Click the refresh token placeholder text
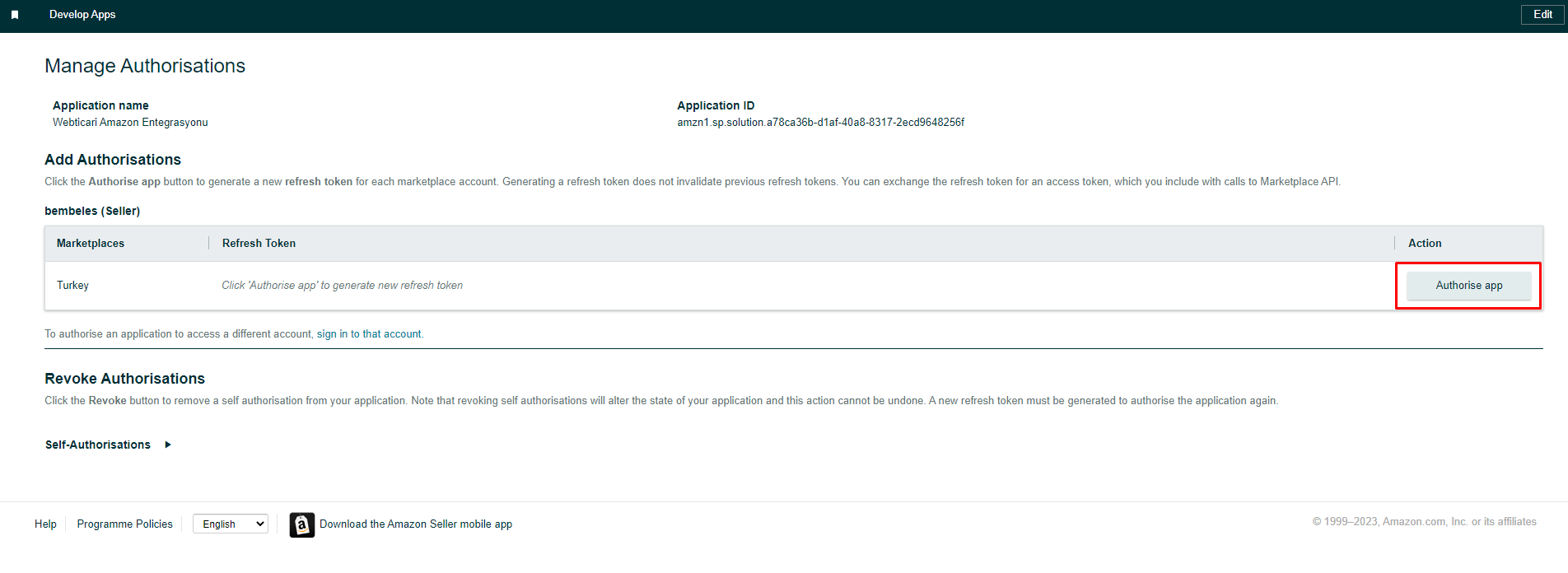 tap(342, 286)
